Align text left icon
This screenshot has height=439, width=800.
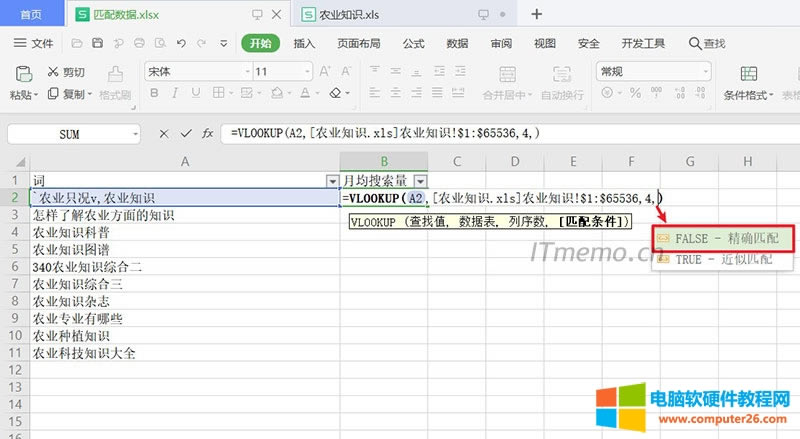374,93
